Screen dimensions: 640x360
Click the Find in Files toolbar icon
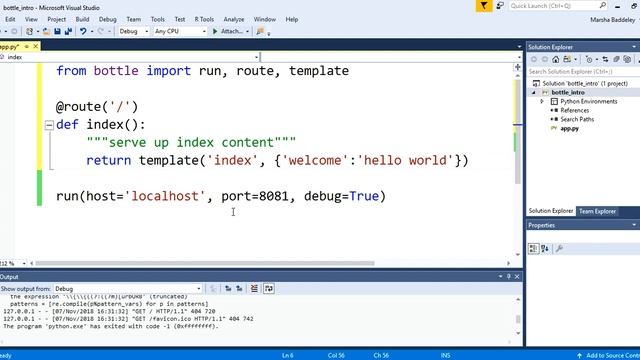click(260, 31)
